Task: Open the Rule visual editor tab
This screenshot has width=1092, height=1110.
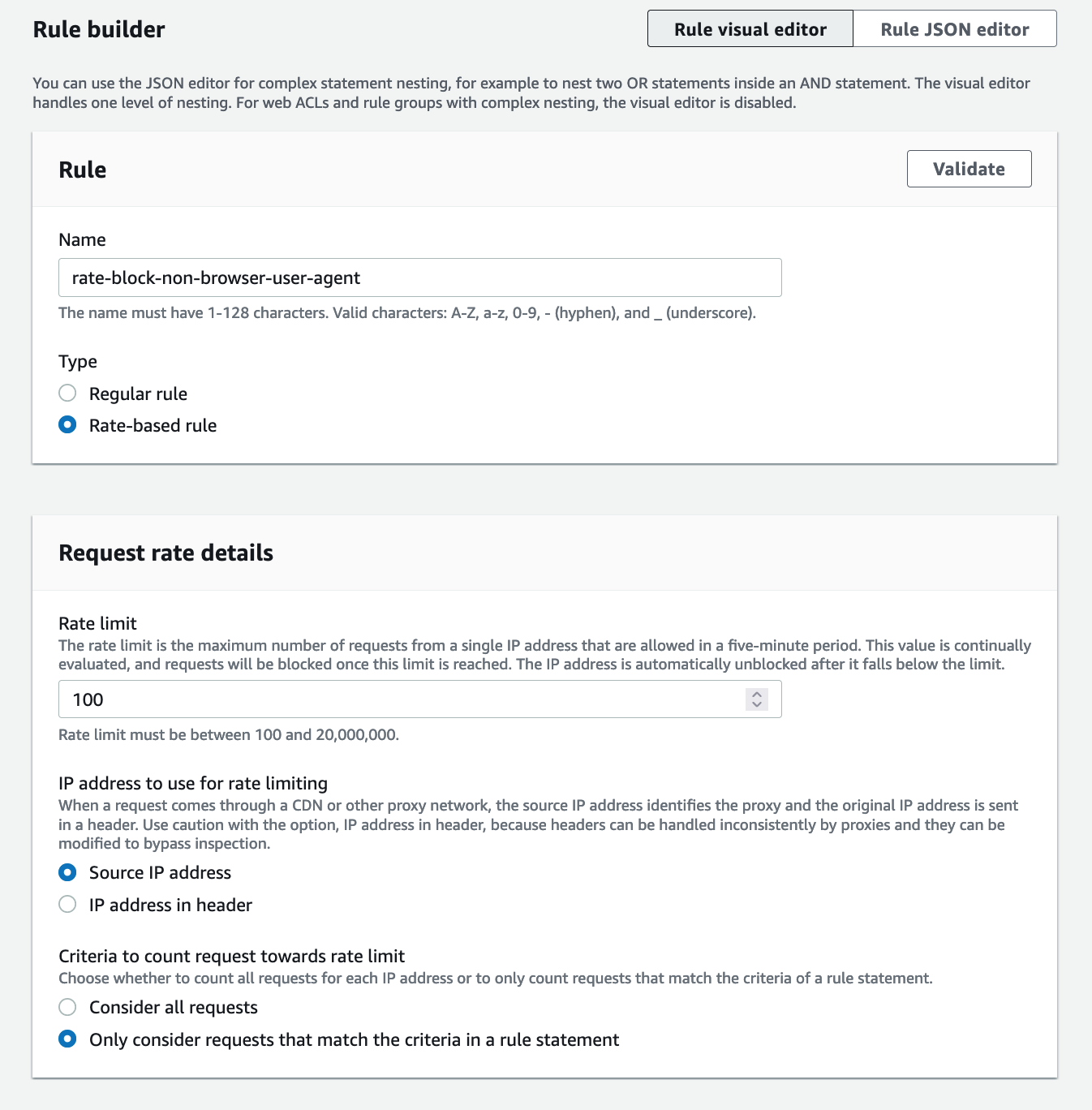Action: (x=750, y=29)
